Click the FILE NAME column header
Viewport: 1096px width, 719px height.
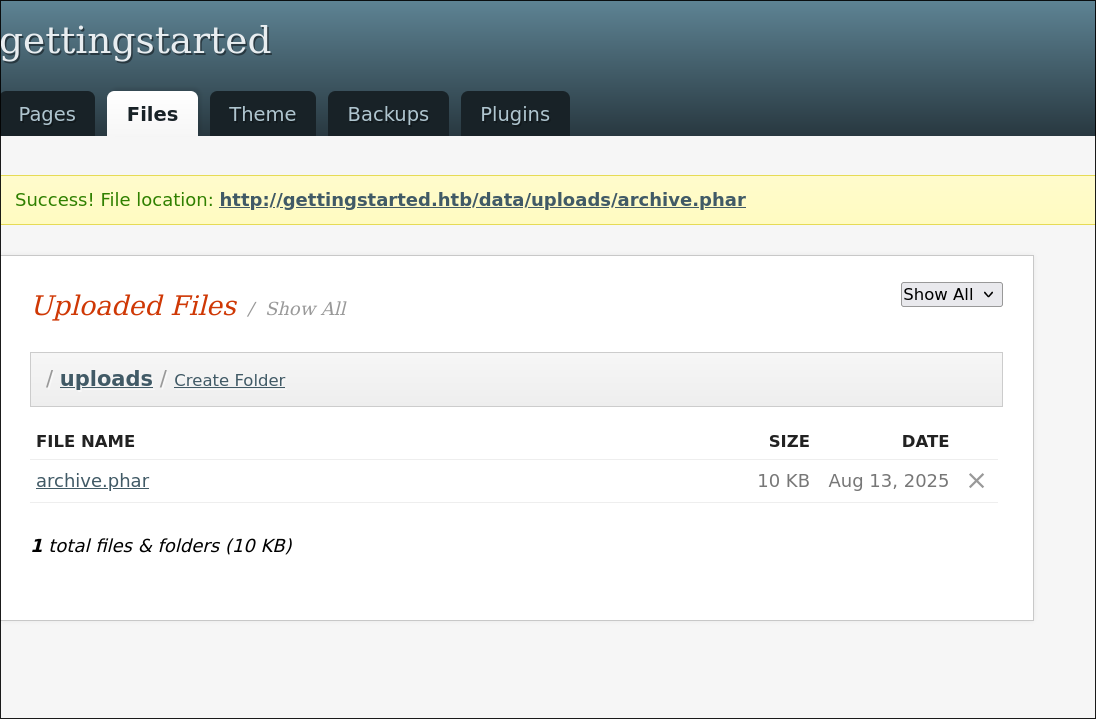85,441
